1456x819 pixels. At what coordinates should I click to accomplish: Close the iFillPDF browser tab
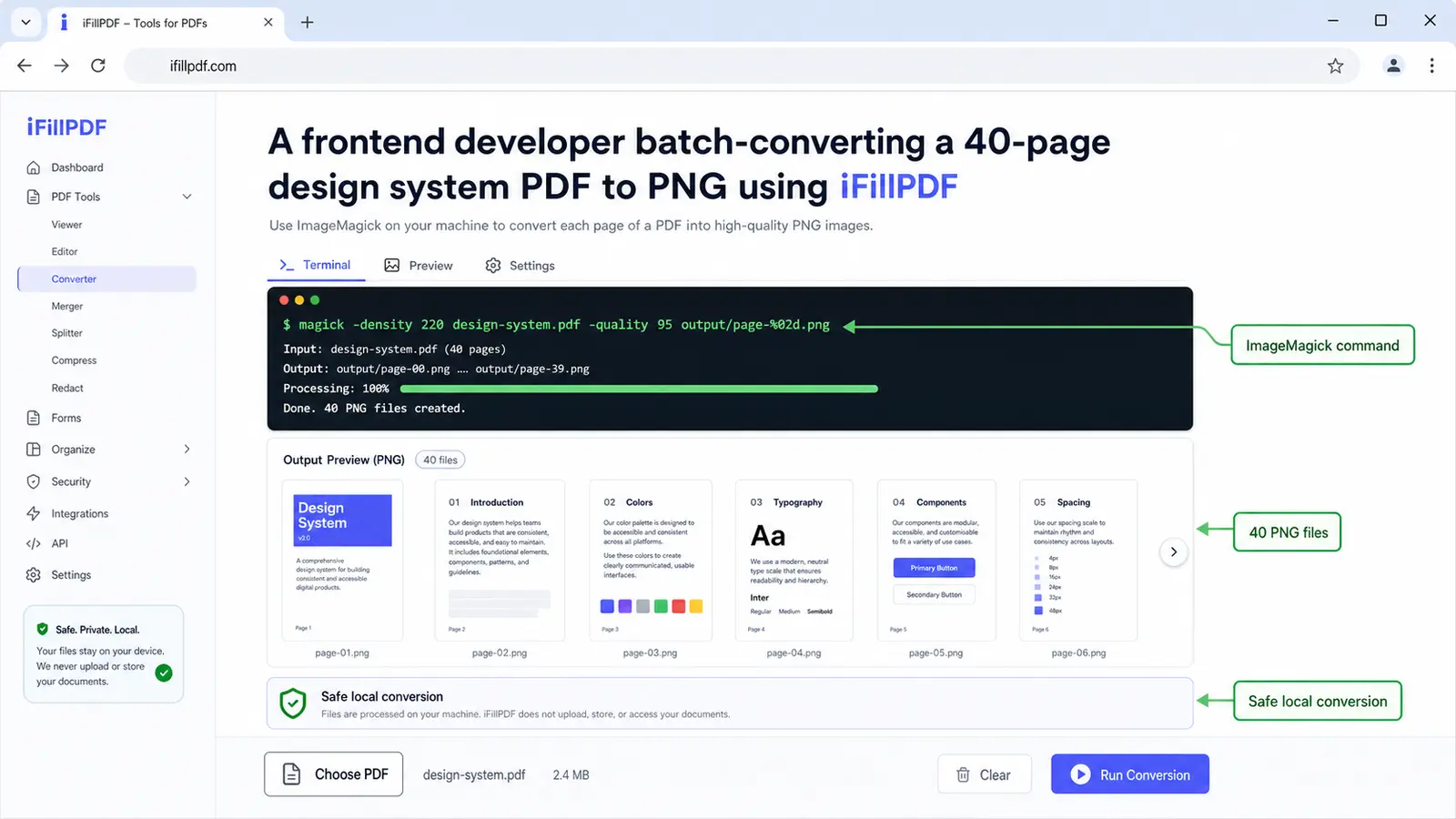point(268,23)
